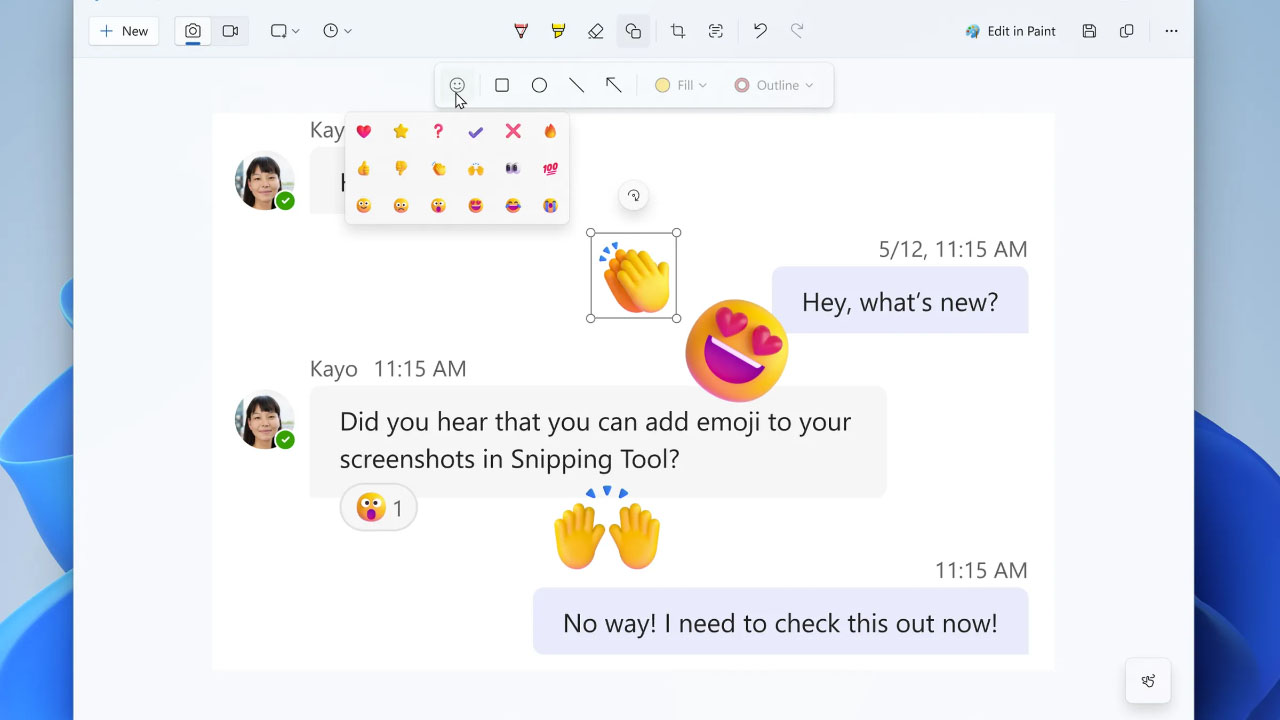Viewport: 1280px width, 720px height.
Task: Click the rotate handle above clapping emoji
Action: point(633,196)
